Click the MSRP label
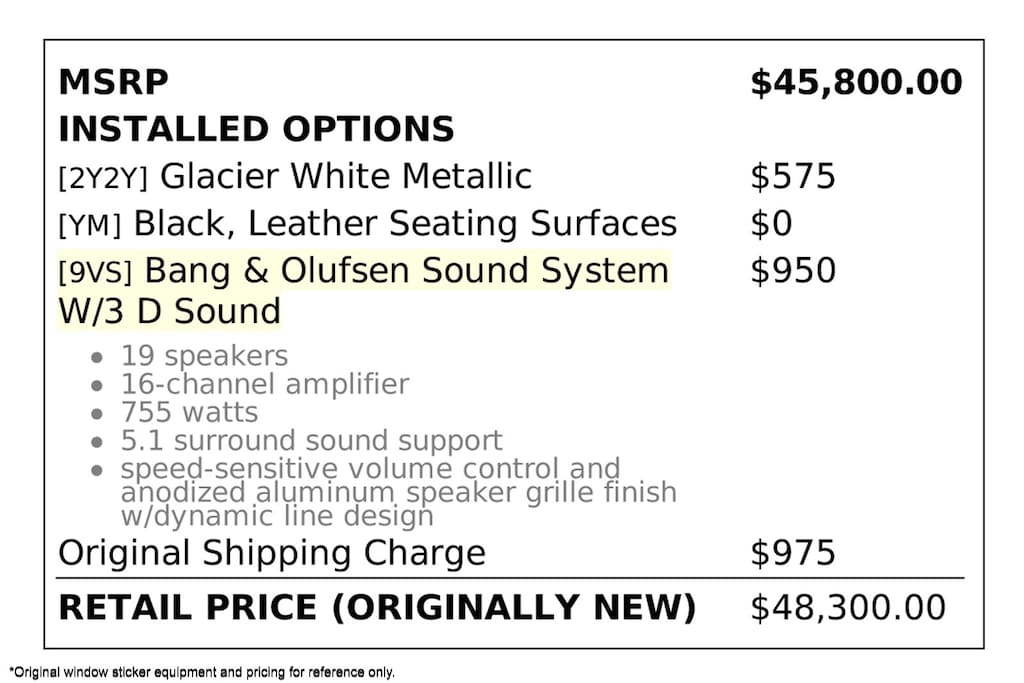Viewport: 1024px width, 683px height. [x=113, y=82]
